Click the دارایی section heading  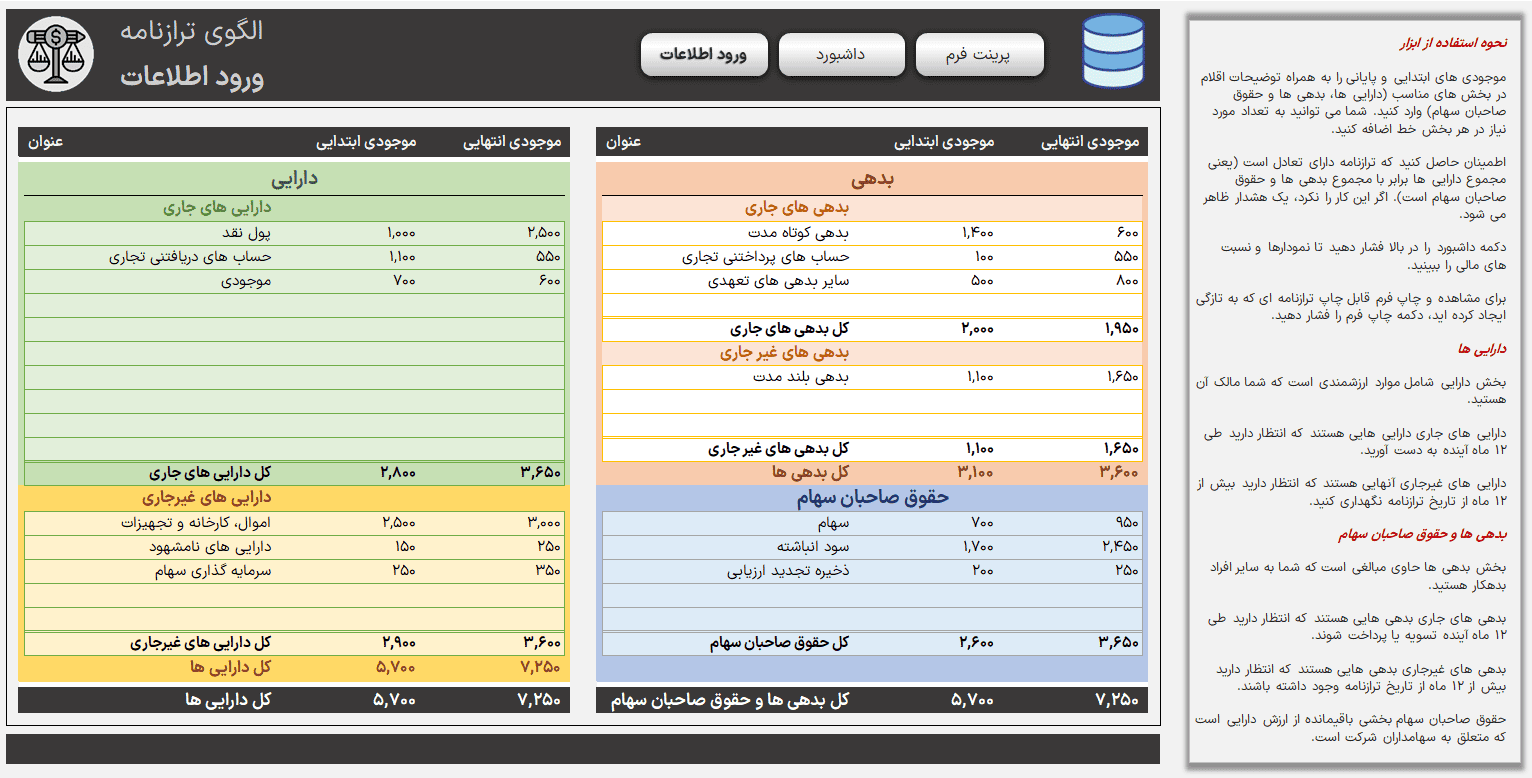pos(294,180)
